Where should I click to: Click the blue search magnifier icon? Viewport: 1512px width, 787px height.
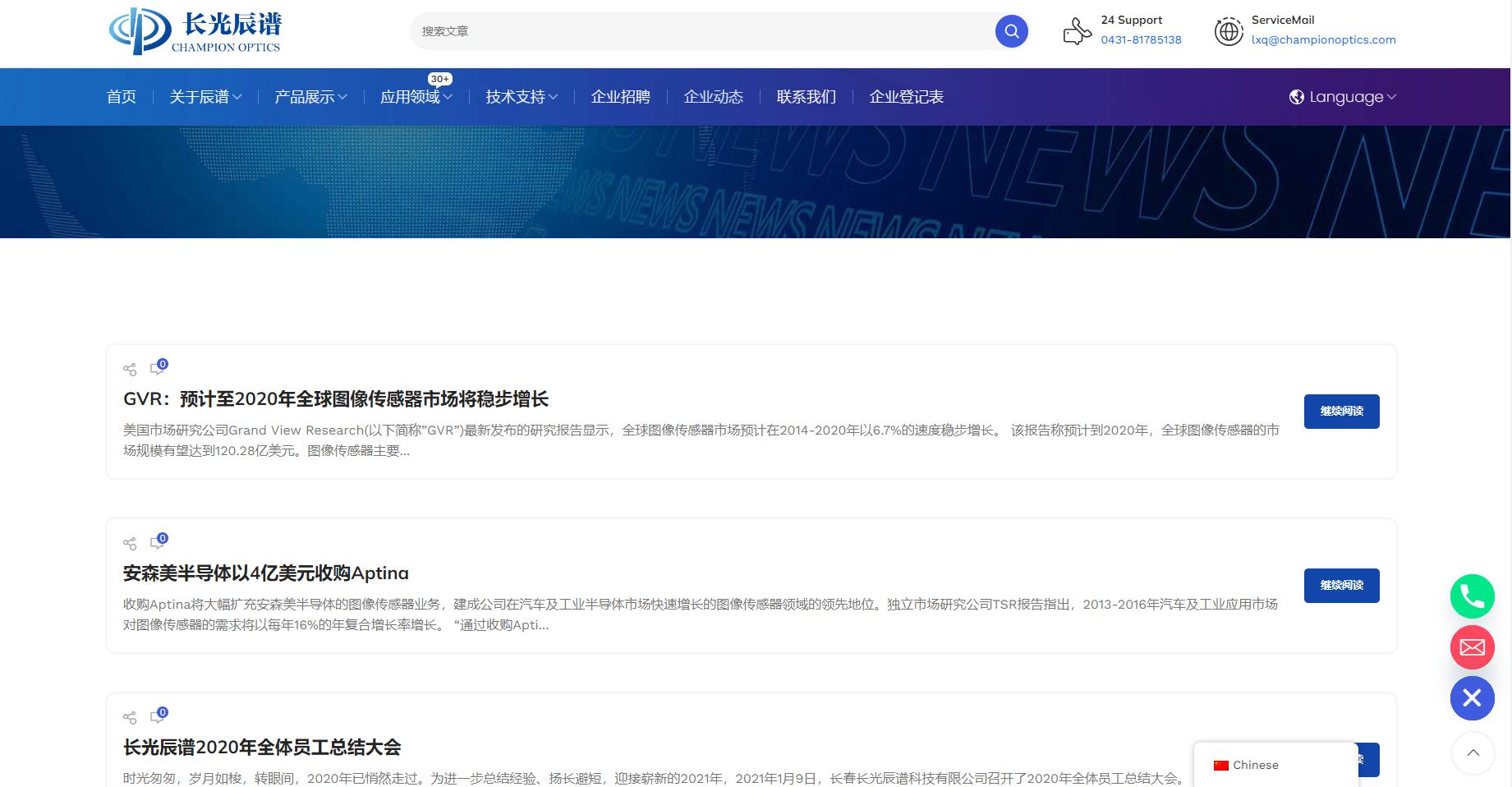[1011, 31]
